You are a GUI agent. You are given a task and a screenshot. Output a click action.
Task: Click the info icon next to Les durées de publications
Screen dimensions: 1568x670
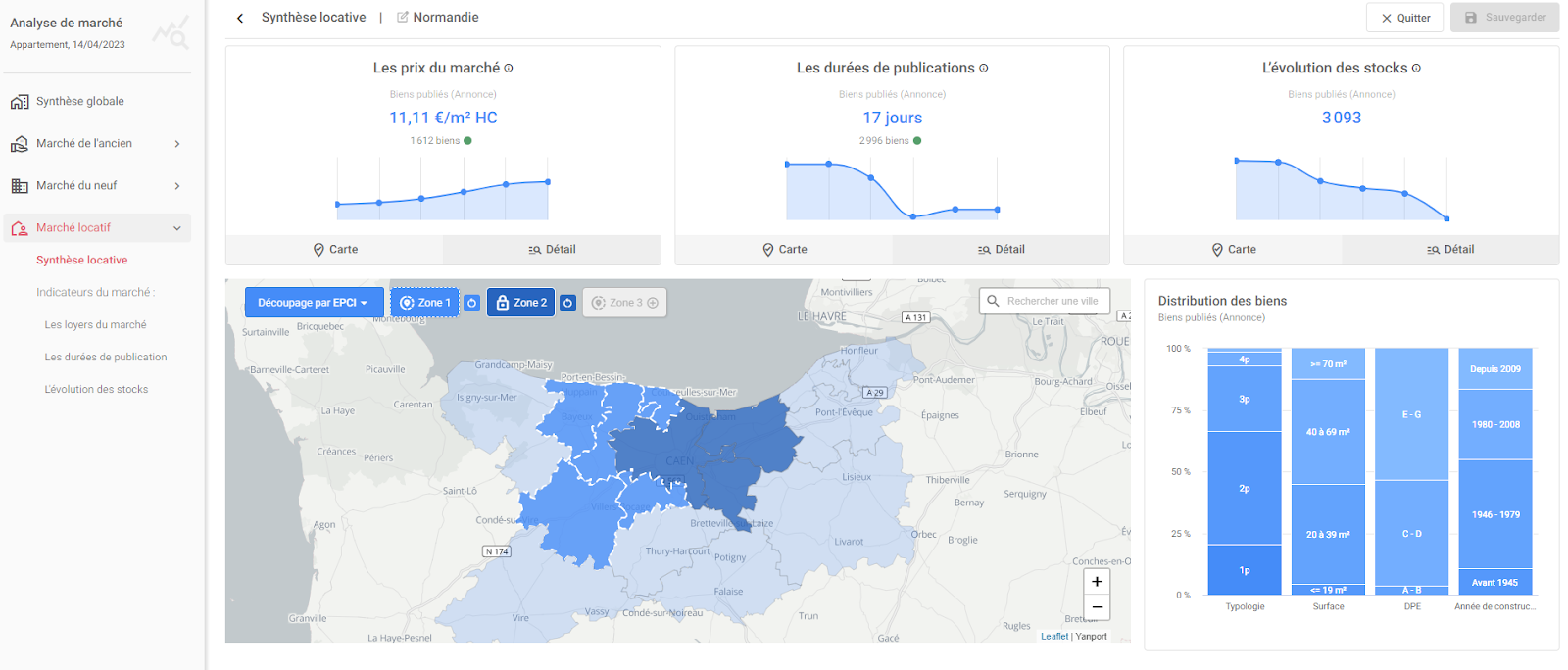coord(983,68)
